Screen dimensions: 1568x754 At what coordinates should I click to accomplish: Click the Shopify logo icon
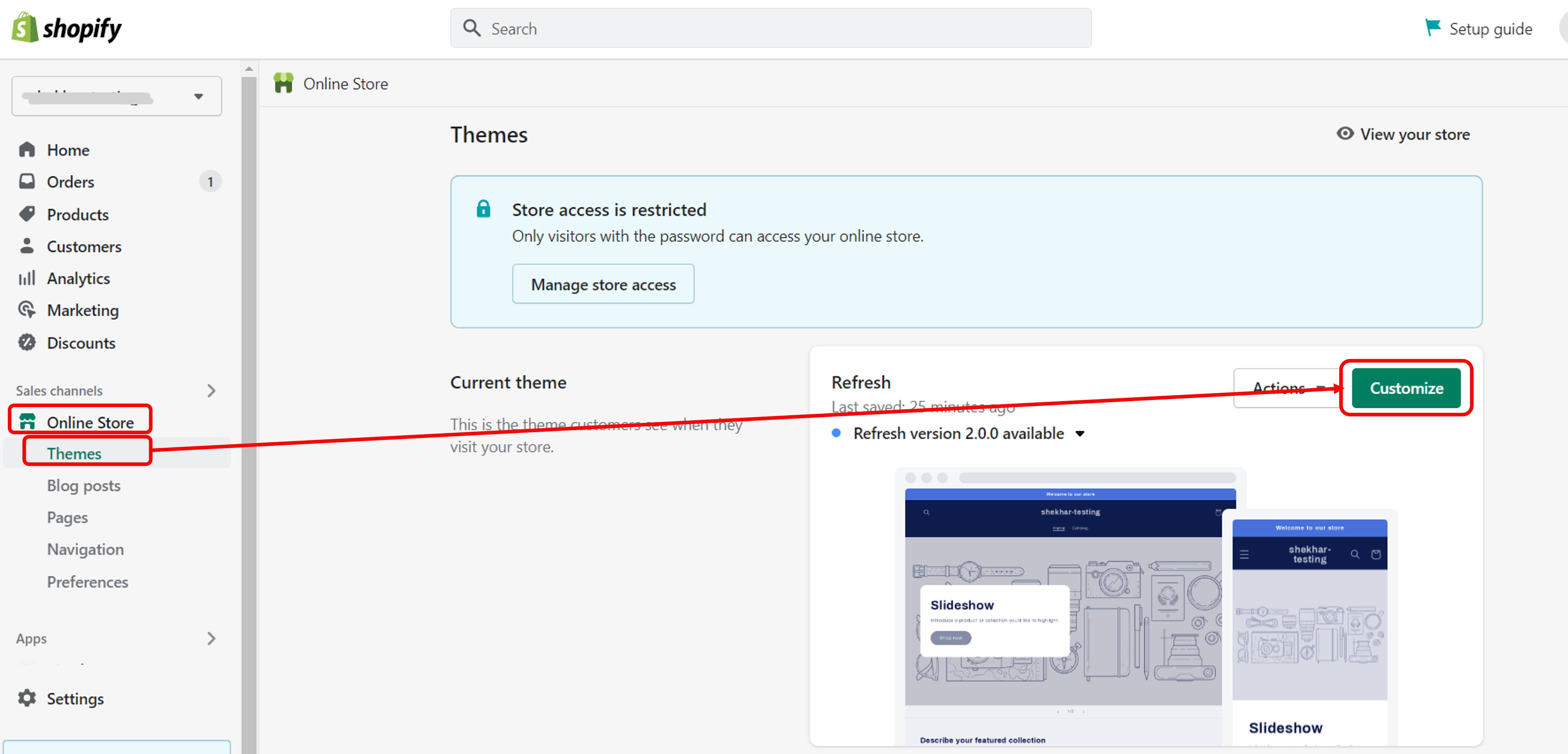[x=25, y=28]
